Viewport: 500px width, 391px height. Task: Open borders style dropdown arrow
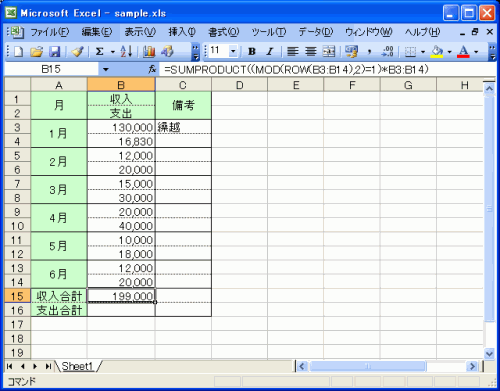423,52
